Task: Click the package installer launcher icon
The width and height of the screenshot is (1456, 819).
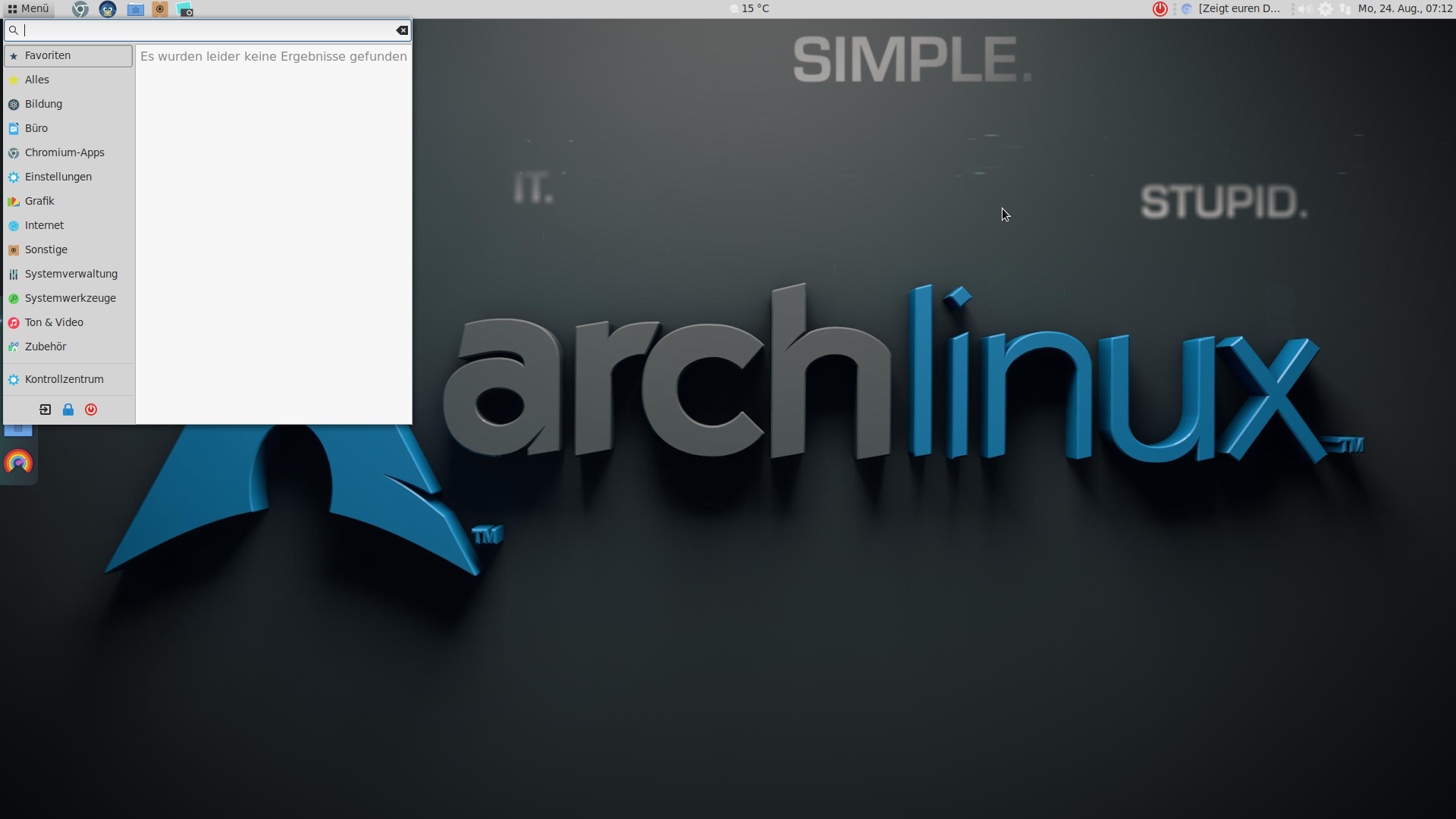Action: coord(160,9)
